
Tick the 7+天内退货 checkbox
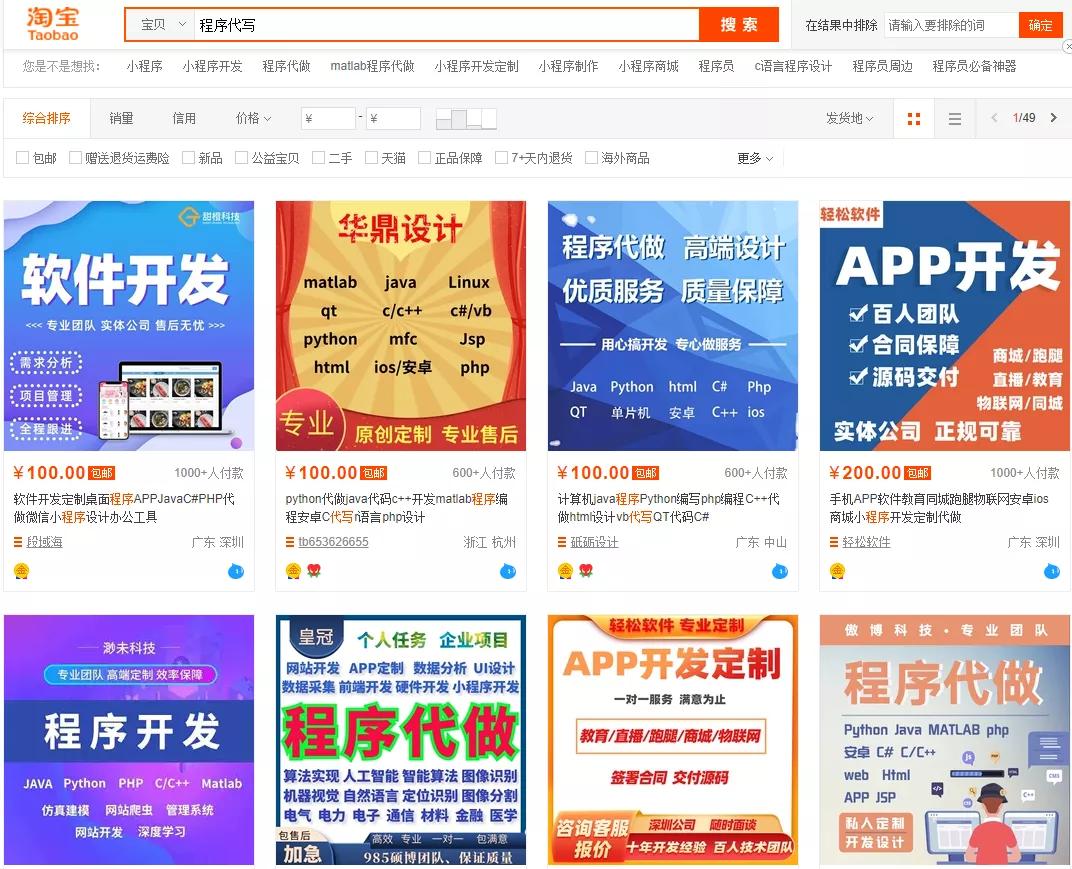(501, 158)
